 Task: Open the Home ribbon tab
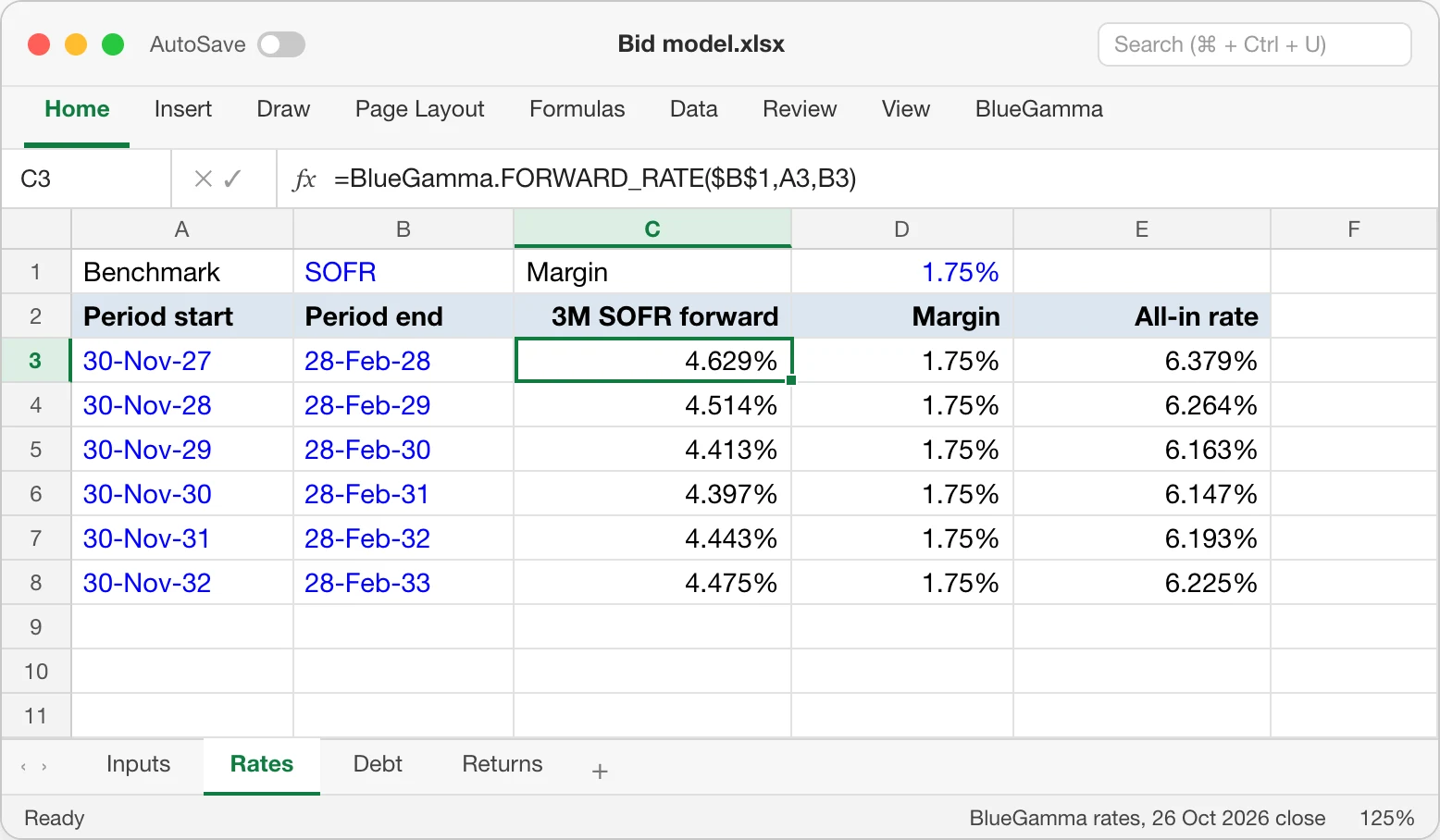(x=77, y=109)
